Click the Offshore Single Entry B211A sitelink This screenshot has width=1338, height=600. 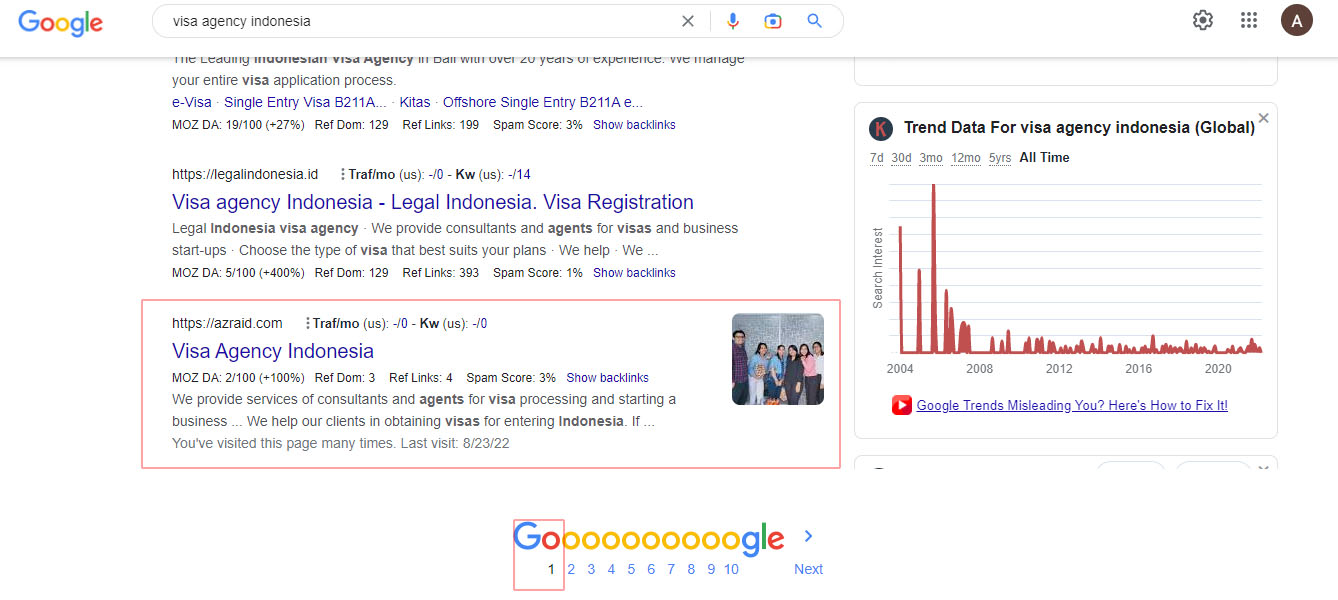coord(543,102)
